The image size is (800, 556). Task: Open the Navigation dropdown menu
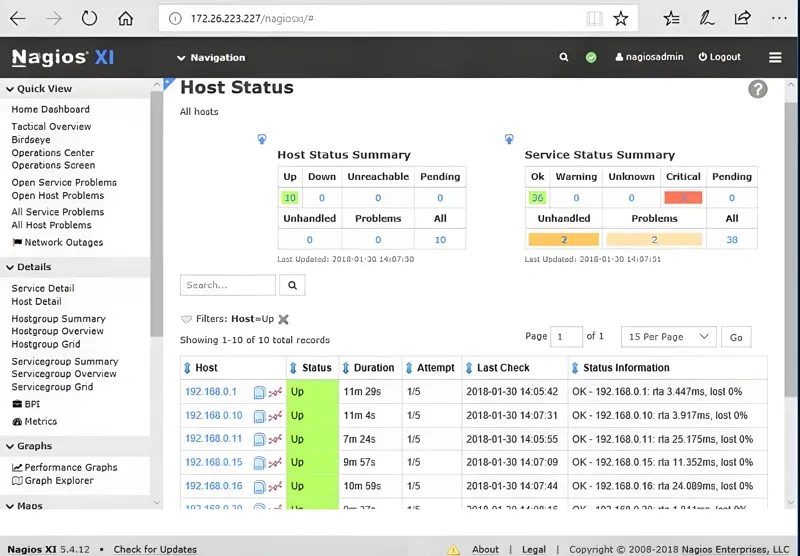(211, 58)
